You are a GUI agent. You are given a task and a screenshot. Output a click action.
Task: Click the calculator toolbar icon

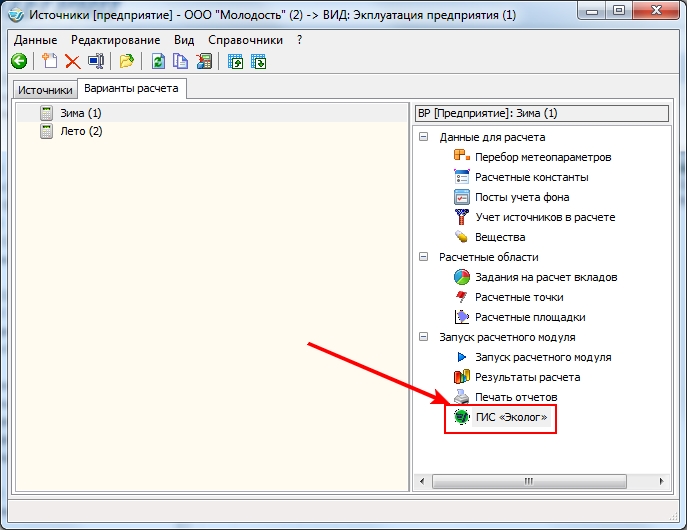204,62
